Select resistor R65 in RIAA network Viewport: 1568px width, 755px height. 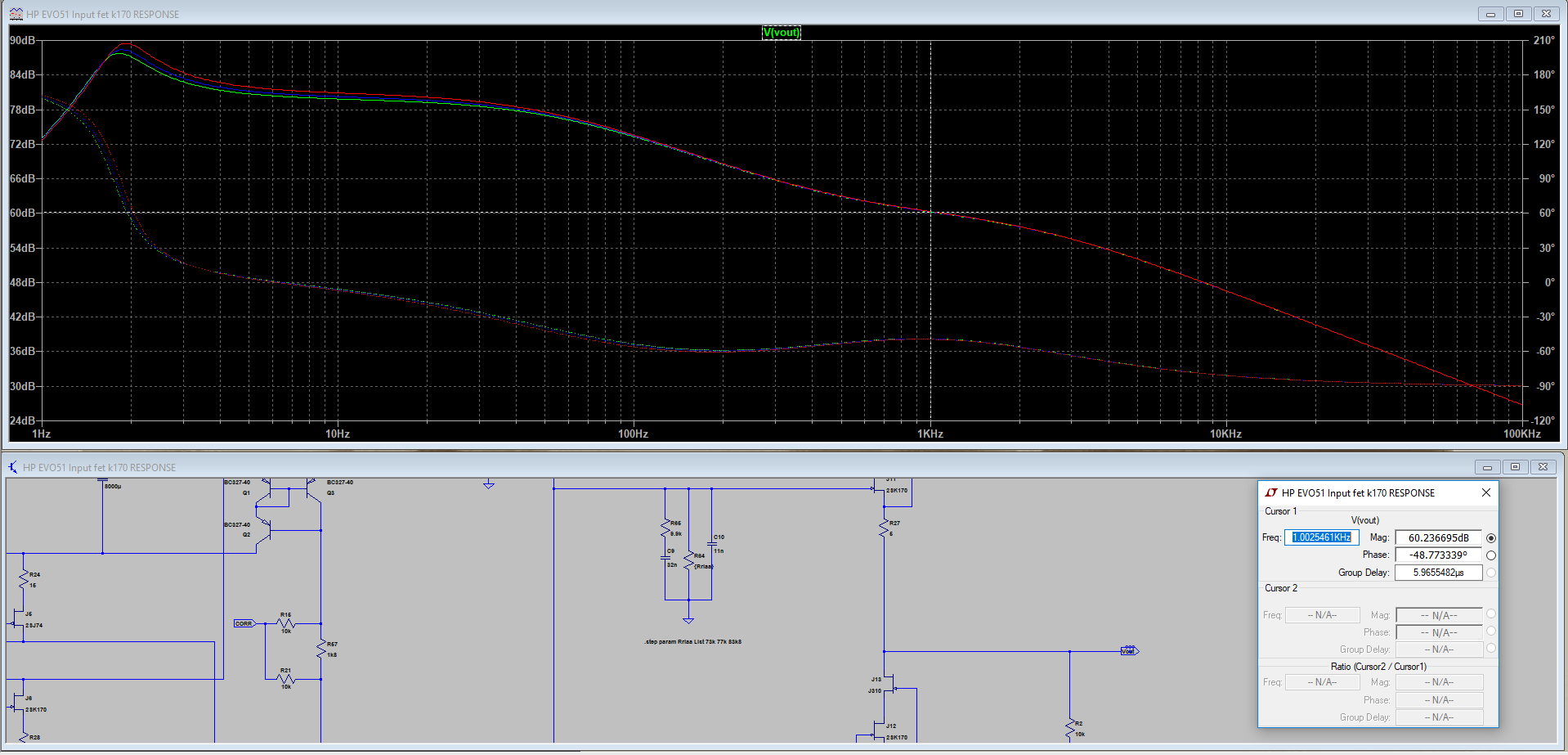pos(665,528)
